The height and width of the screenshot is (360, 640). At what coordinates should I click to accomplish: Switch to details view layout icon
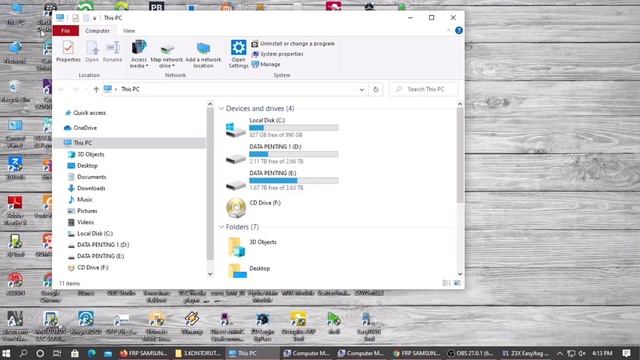447,283
